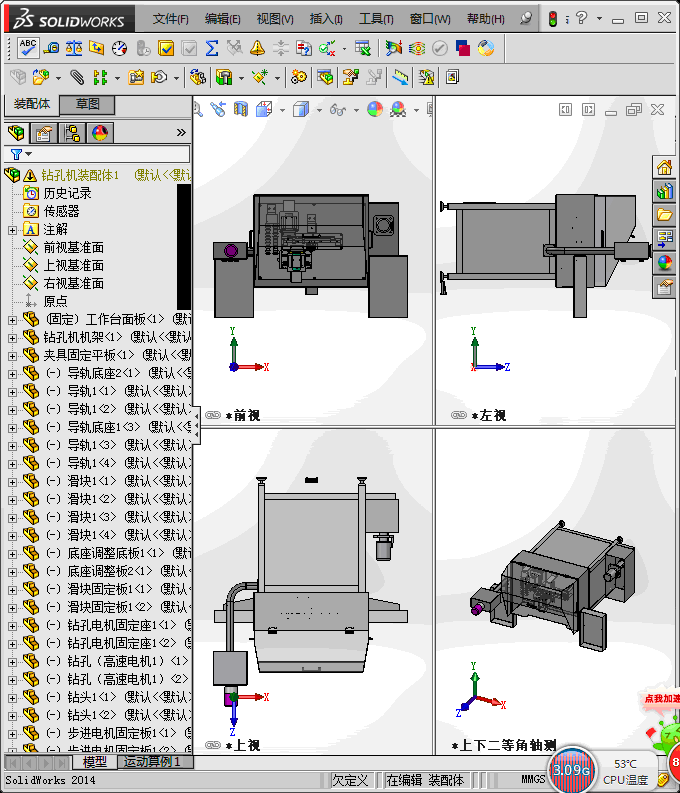Expand the 钻孔机机架<1> tree node
This screenshot has height=793, width=680.
pyautogui.click(x=12, y=338)
